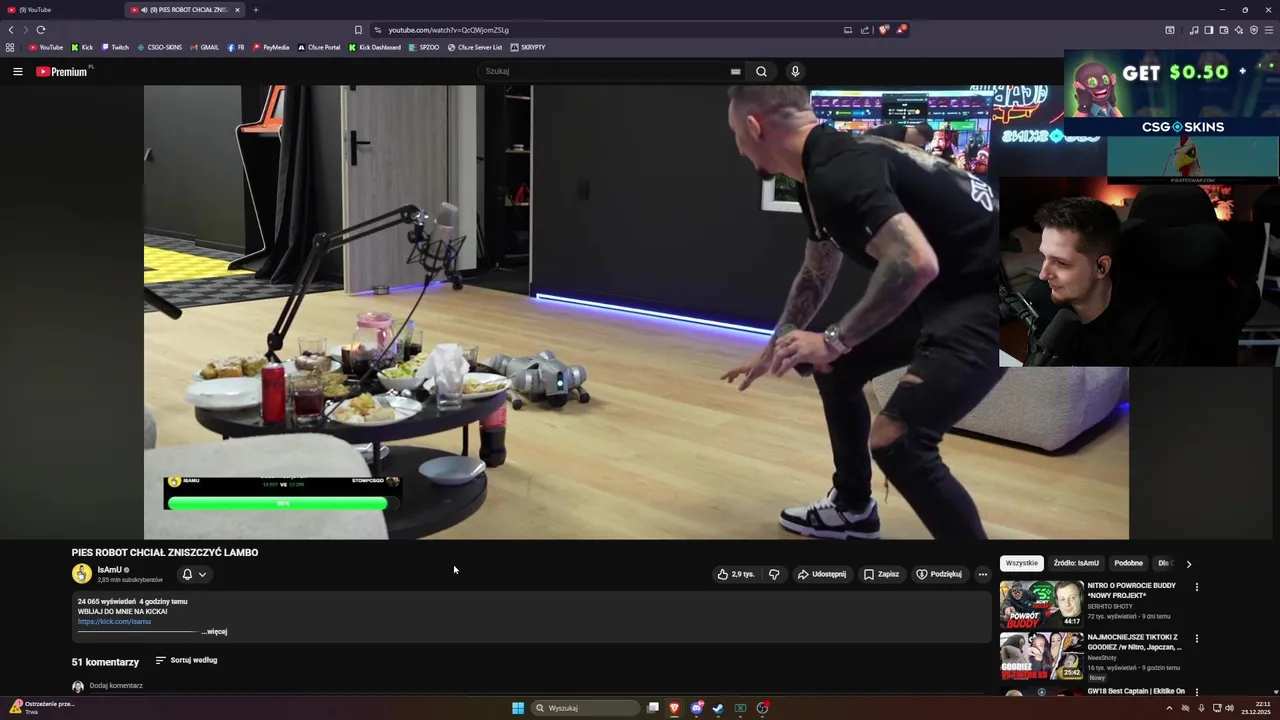Reload the current page
The image size is (1280, 720).
tap(40, 30)
